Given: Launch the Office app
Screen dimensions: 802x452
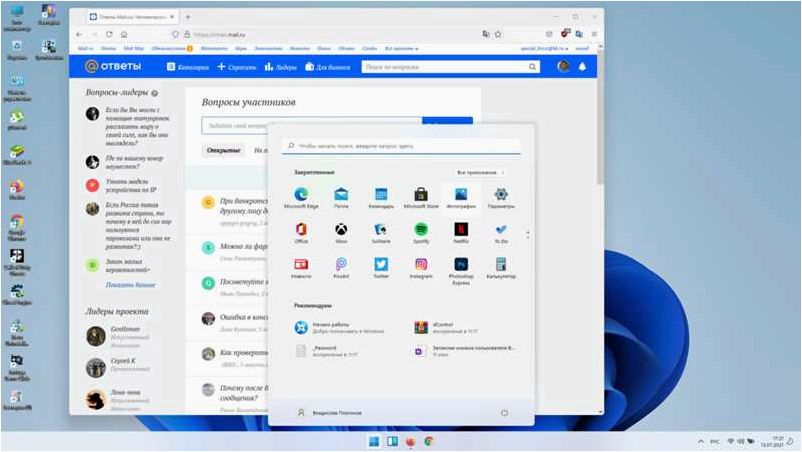Looking at the screenshot, I should pyautogui.click(x=301, y=233).
